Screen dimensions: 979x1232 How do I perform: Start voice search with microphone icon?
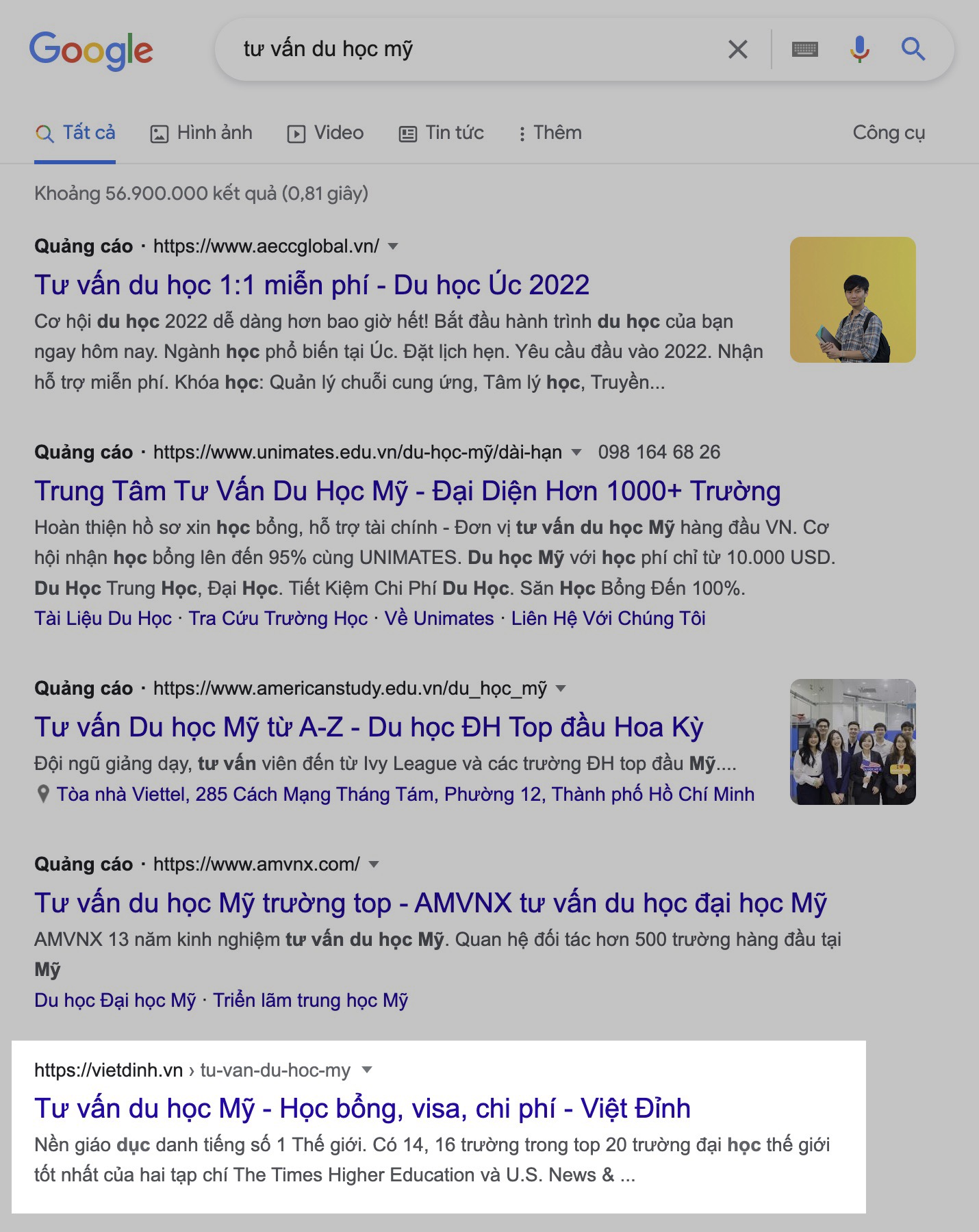point(859,49)
